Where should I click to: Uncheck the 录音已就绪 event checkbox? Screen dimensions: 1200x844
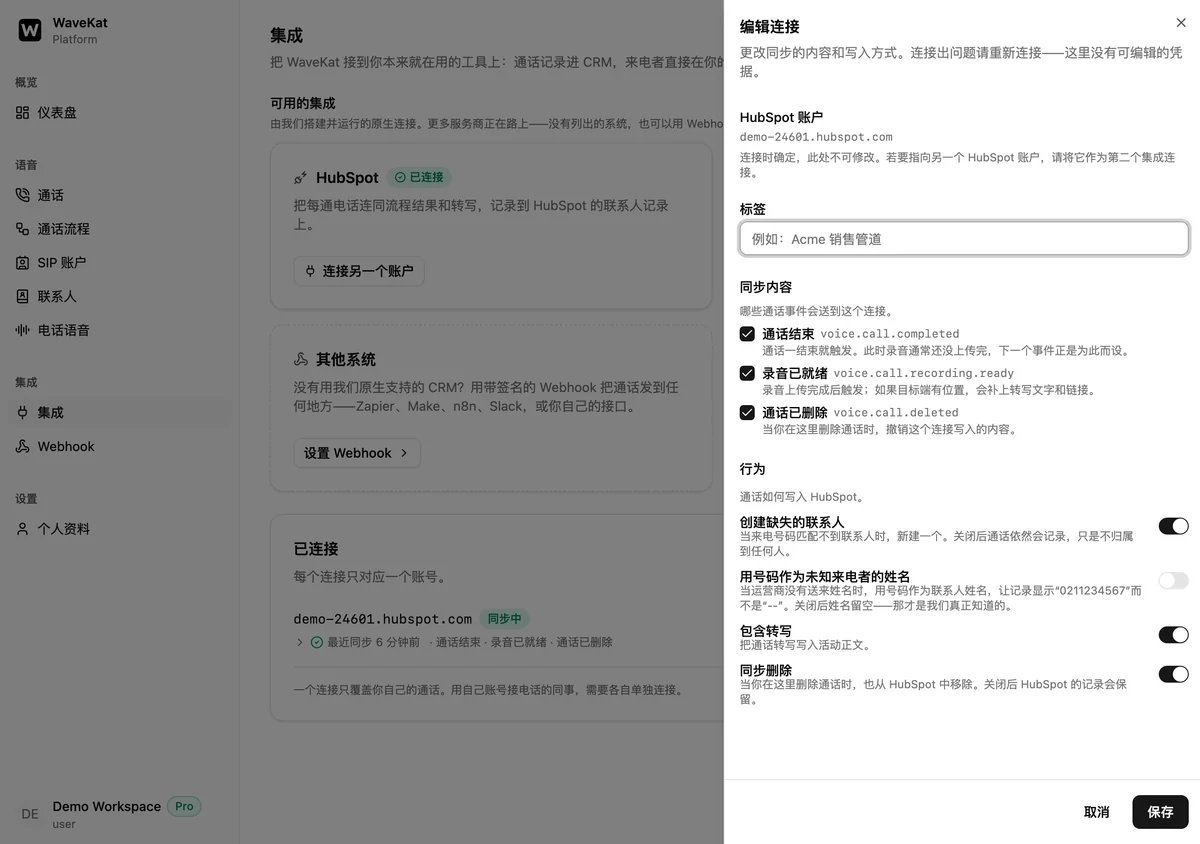coord(747,373)
